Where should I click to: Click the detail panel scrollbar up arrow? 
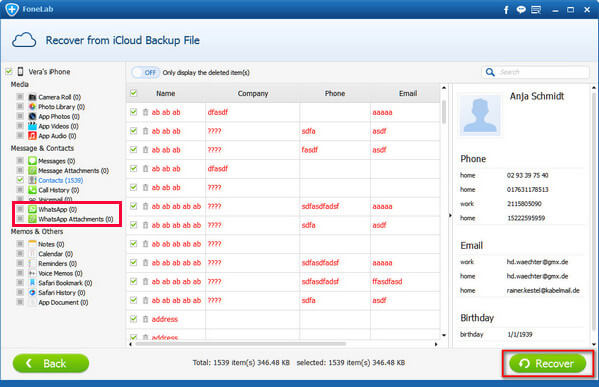594,88
